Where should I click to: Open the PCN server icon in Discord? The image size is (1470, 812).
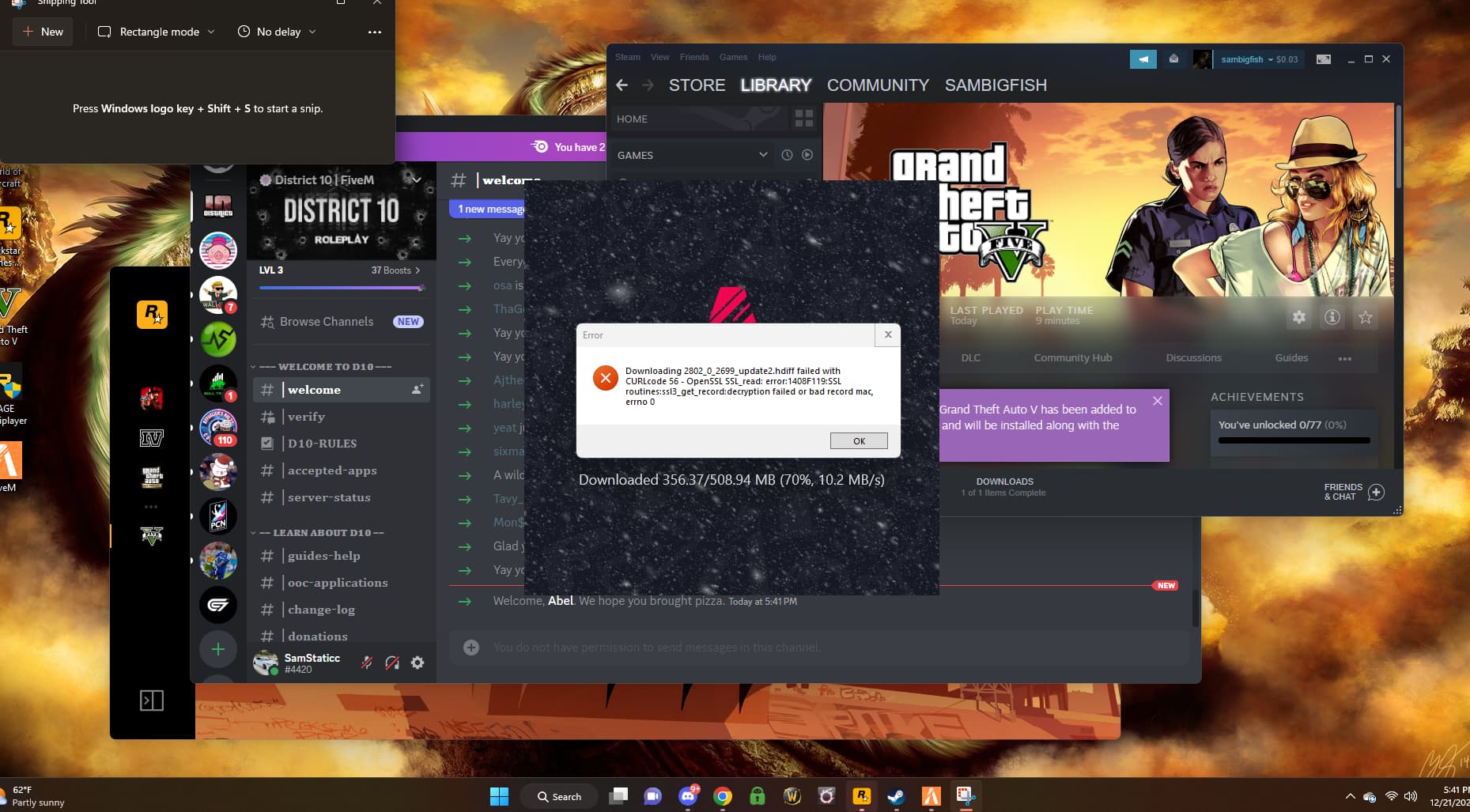218,516
